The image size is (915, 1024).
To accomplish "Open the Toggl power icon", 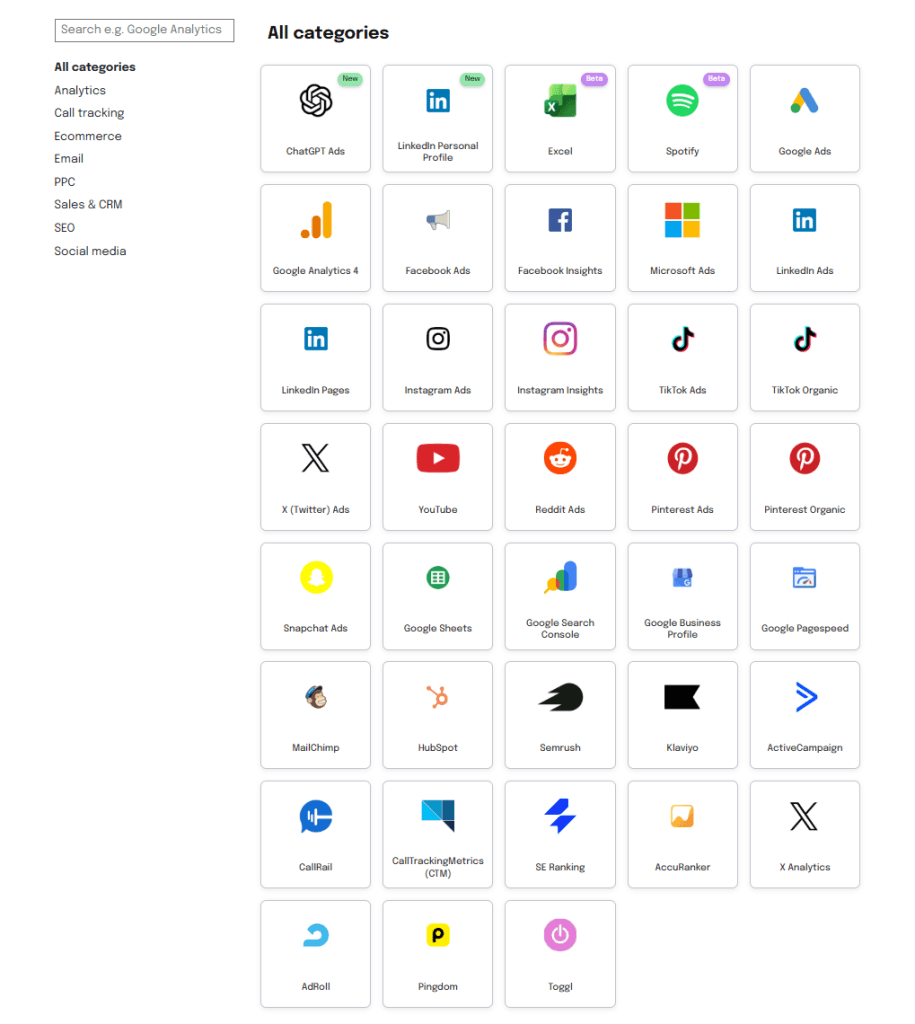I will point(560,935).
